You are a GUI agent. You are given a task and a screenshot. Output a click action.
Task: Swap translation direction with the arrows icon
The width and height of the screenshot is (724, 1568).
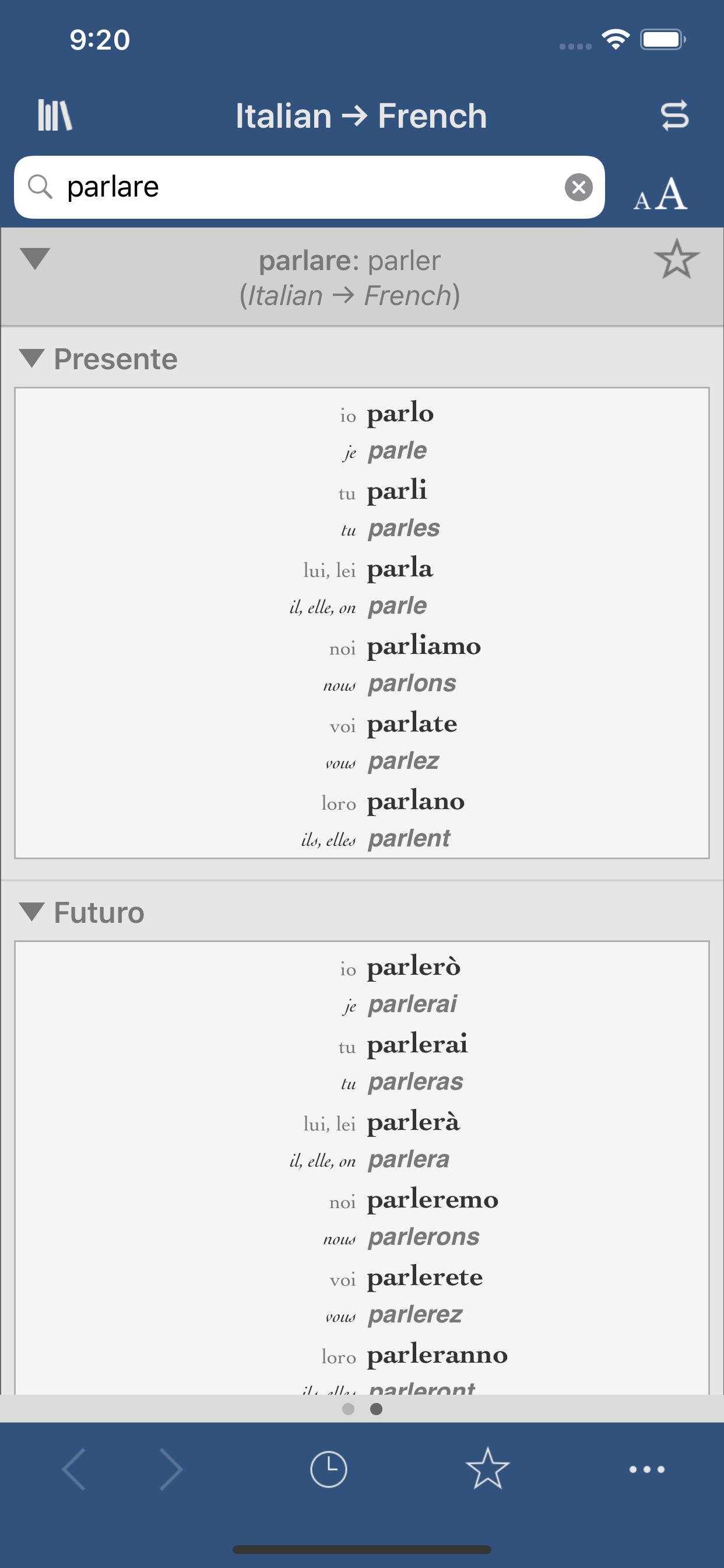click(x=674, y=115)
